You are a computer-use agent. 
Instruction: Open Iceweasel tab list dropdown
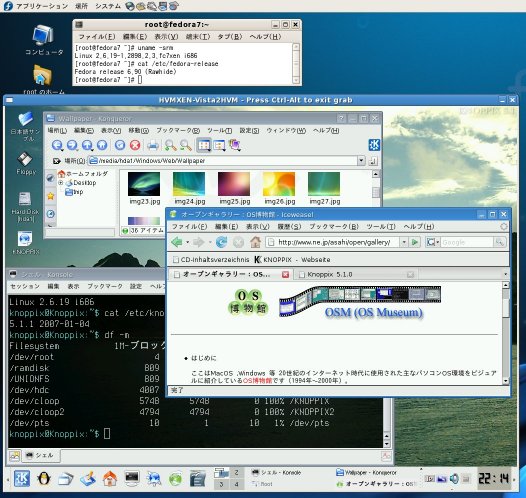pos(505,275)
